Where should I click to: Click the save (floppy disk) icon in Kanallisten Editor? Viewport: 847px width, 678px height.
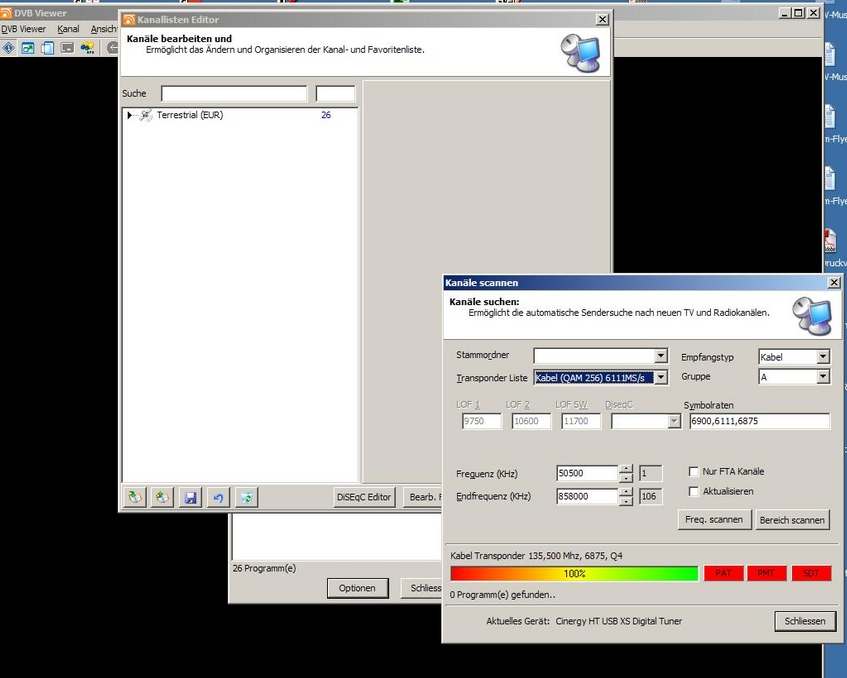pos(190,497)
